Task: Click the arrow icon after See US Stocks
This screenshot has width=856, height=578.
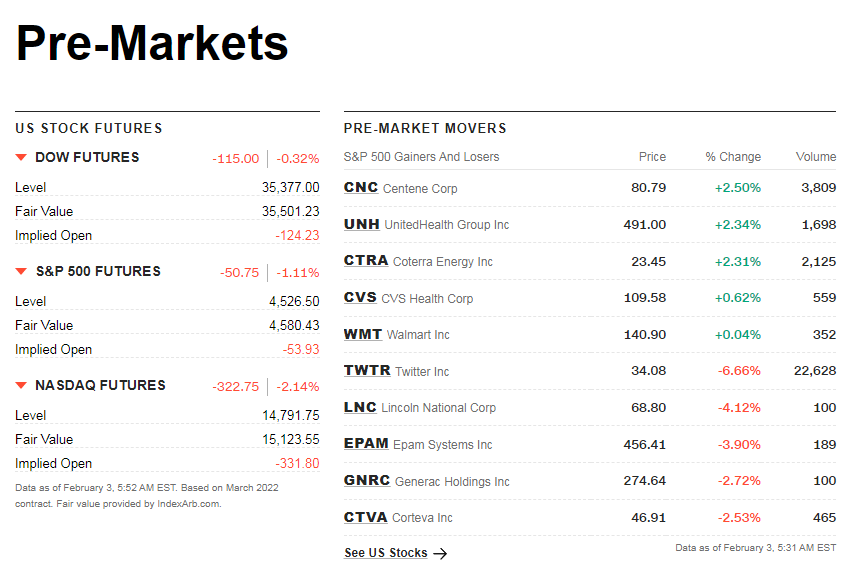Action: (440, 553)
